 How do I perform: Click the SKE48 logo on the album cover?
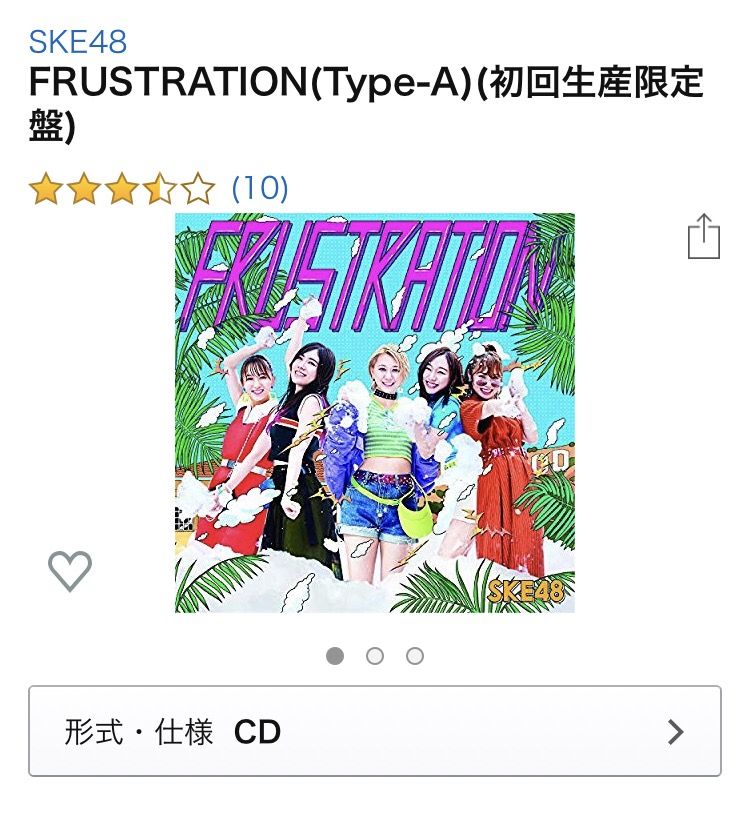[x=526, y=590]
